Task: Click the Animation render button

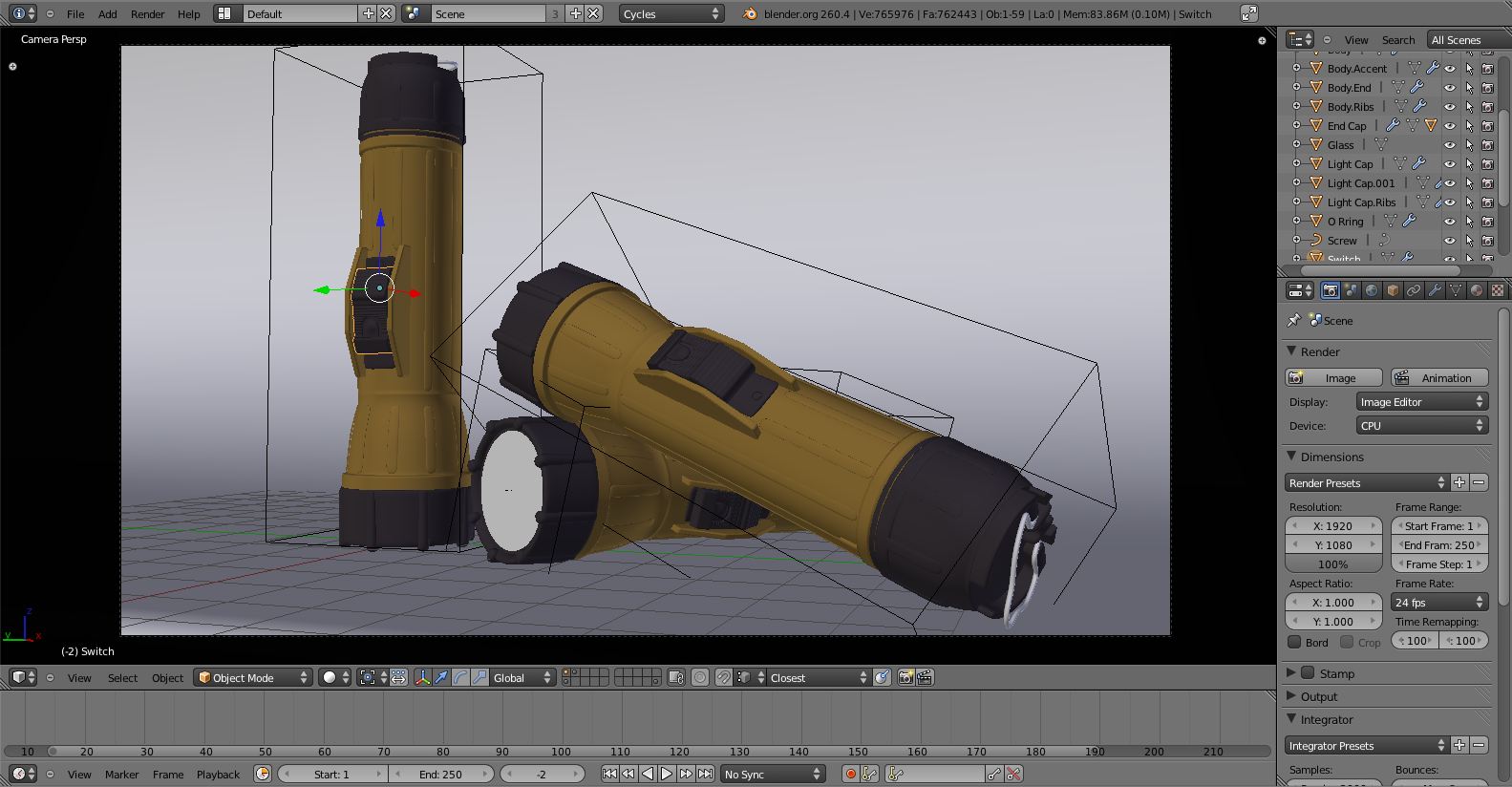Action: point(1438,378)
